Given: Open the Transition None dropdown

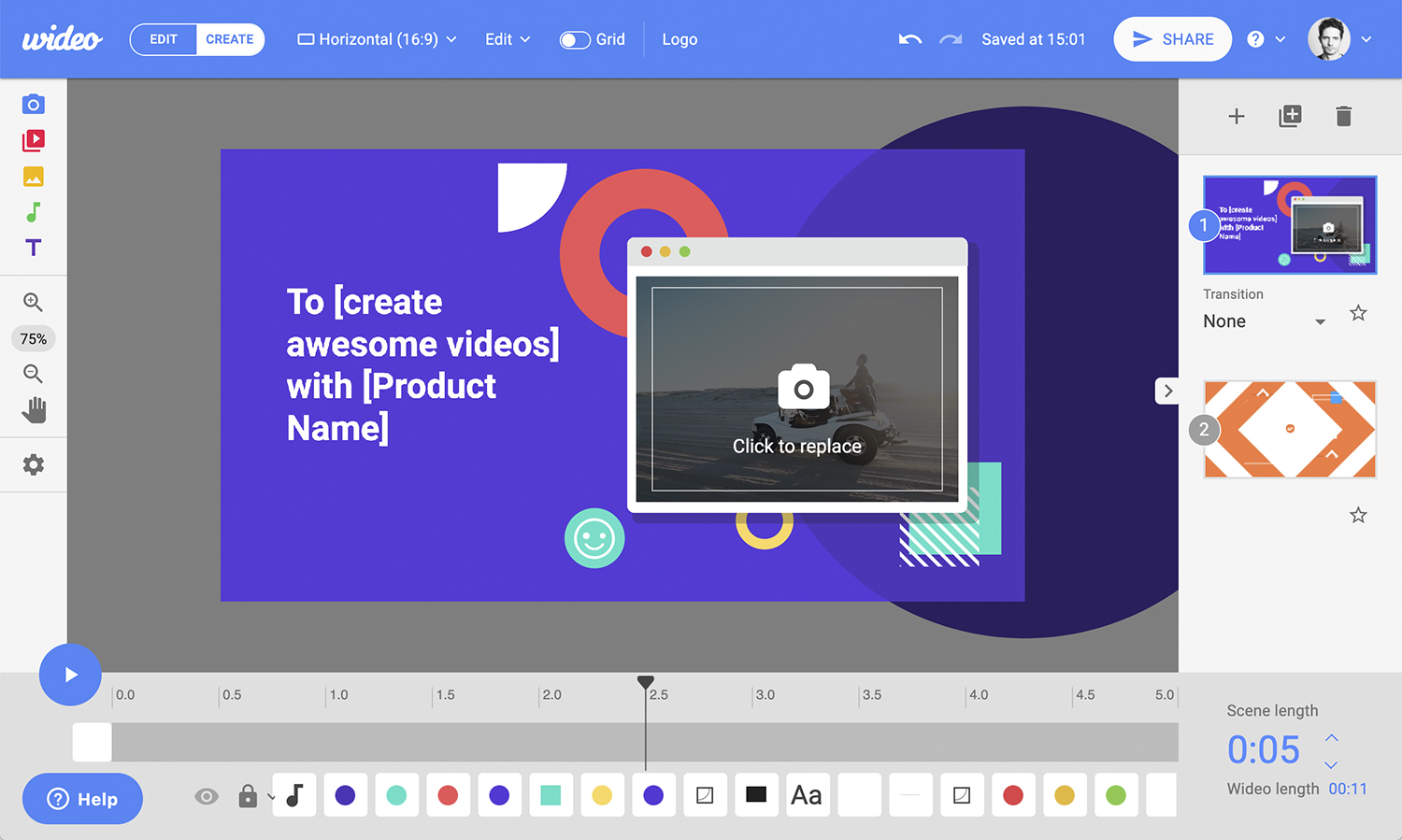Looking at the screenshot, I should [1265, 321].
